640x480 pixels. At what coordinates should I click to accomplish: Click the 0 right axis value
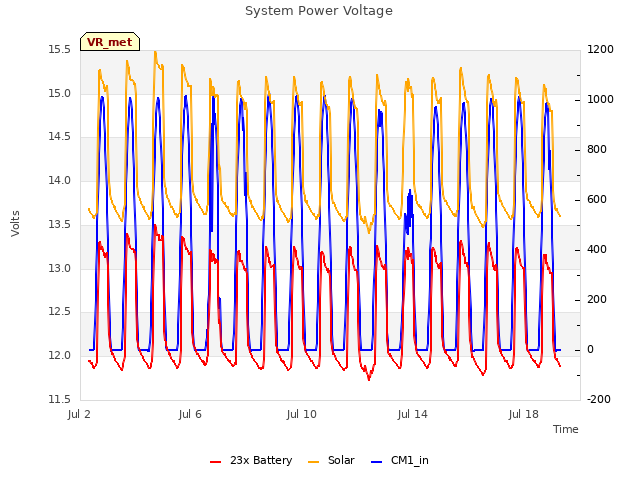[590, 350]
